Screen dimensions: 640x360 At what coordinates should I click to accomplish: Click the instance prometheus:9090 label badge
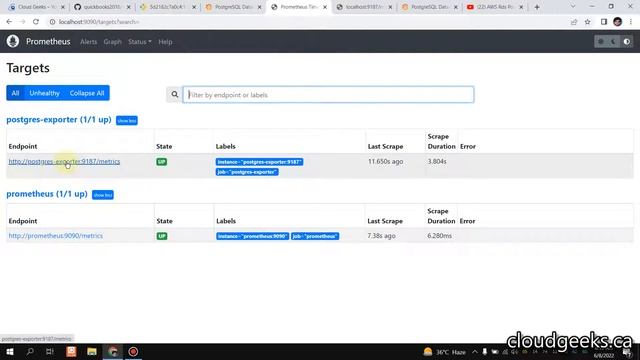pyautogui.click(x=253, y=236)
